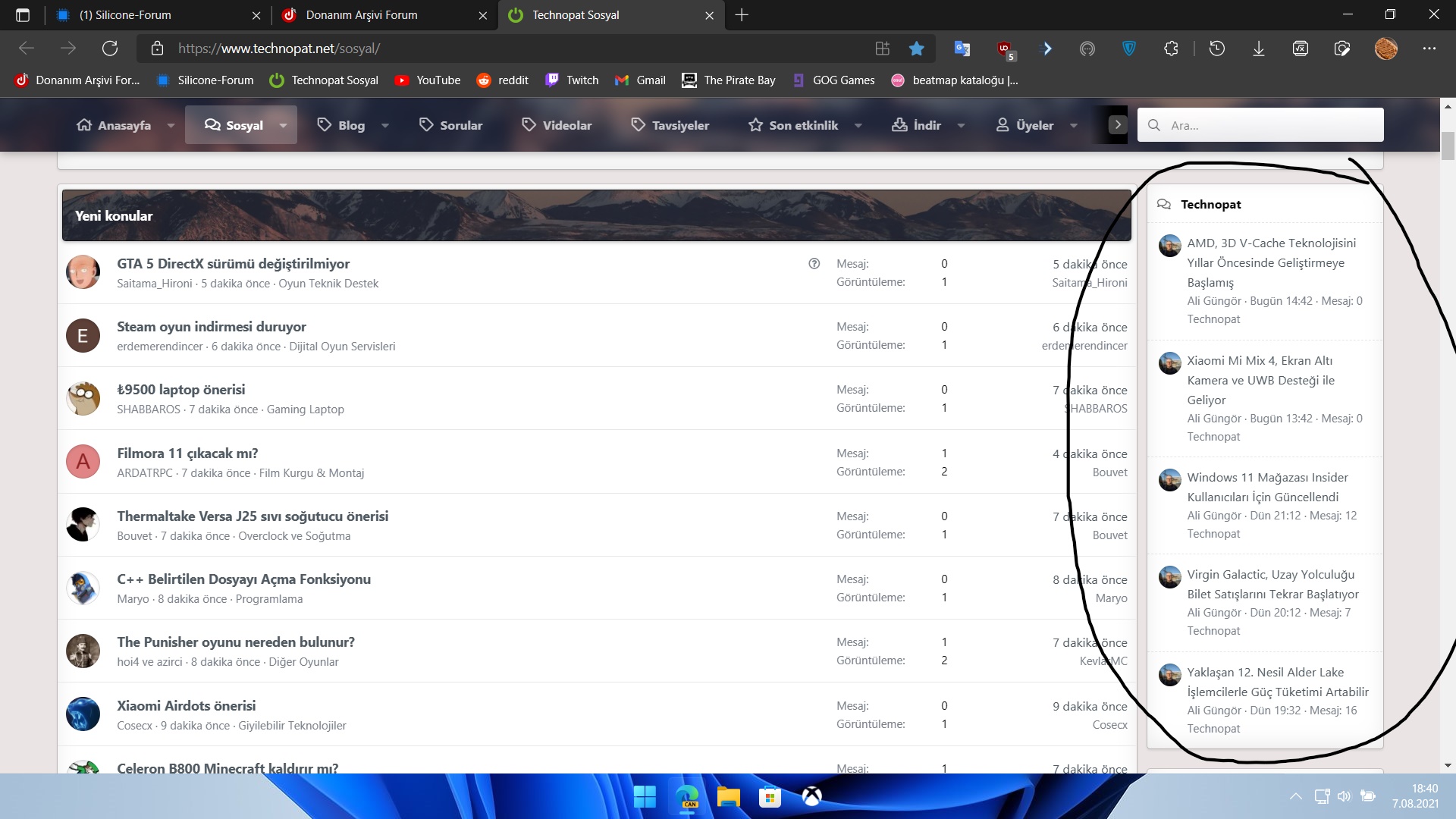Close the Technopat Sosyal tab

(x=710, y=15)
